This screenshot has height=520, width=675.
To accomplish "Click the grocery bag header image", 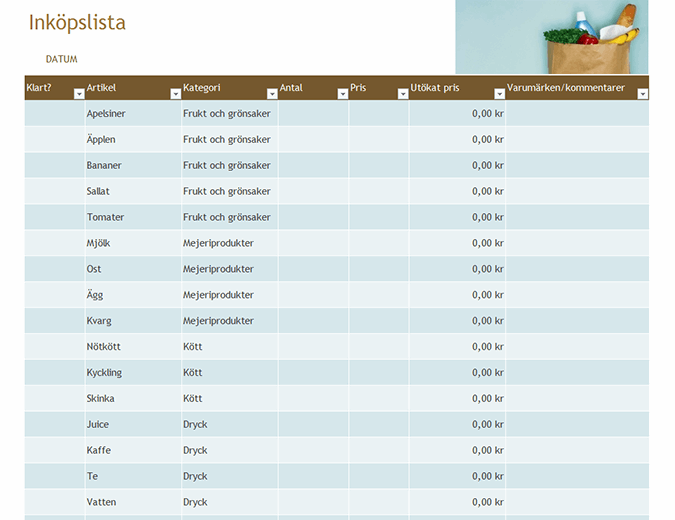I will 551,37.
